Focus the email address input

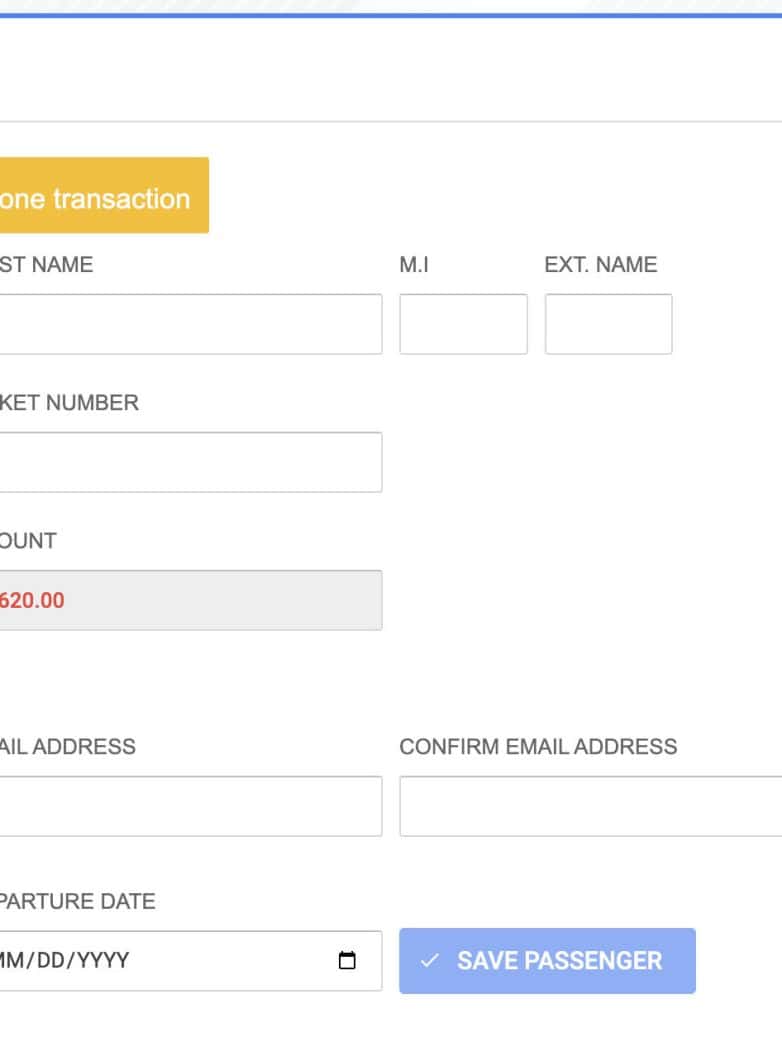[x=188, y=806]
